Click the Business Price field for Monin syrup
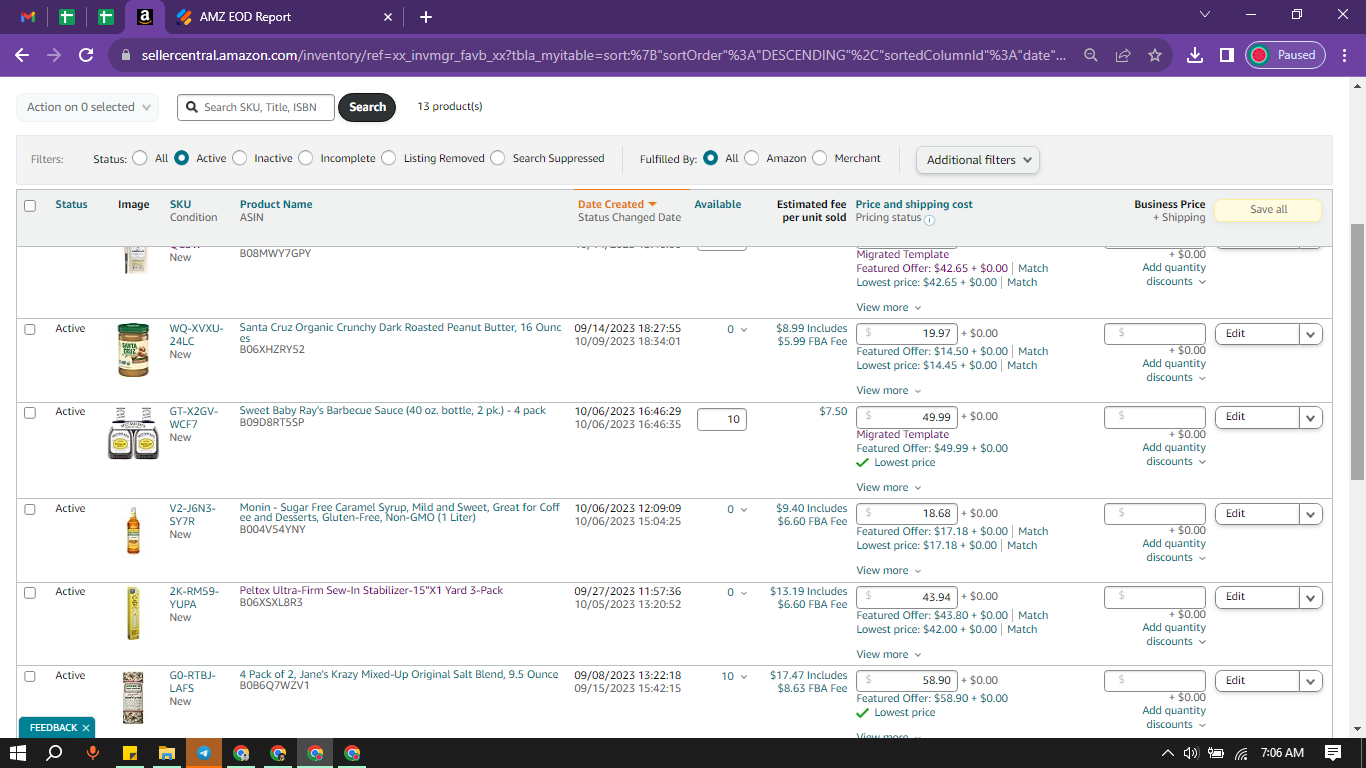Viewport: 1366px width, 768px height. coord(1155,514)
